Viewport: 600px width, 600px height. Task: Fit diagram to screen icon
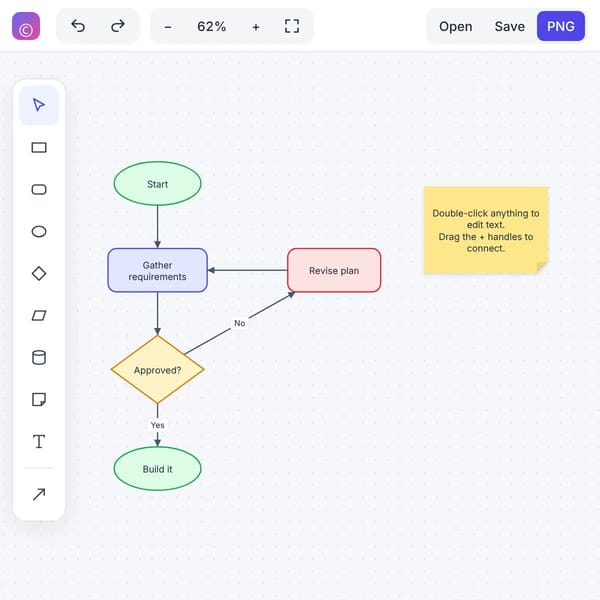point(292,26)
